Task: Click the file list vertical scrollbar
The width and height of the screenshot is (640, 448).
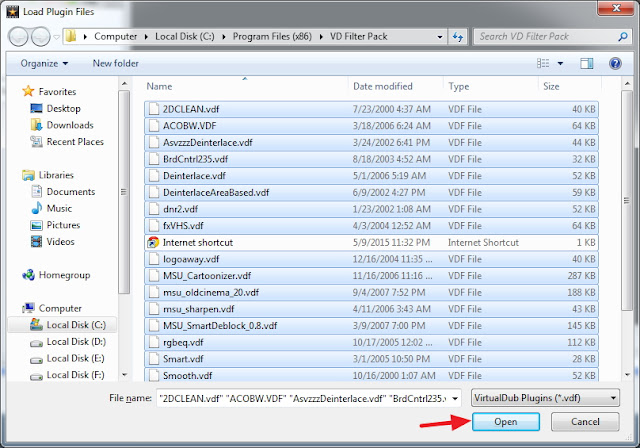Action: click(627, 200)
